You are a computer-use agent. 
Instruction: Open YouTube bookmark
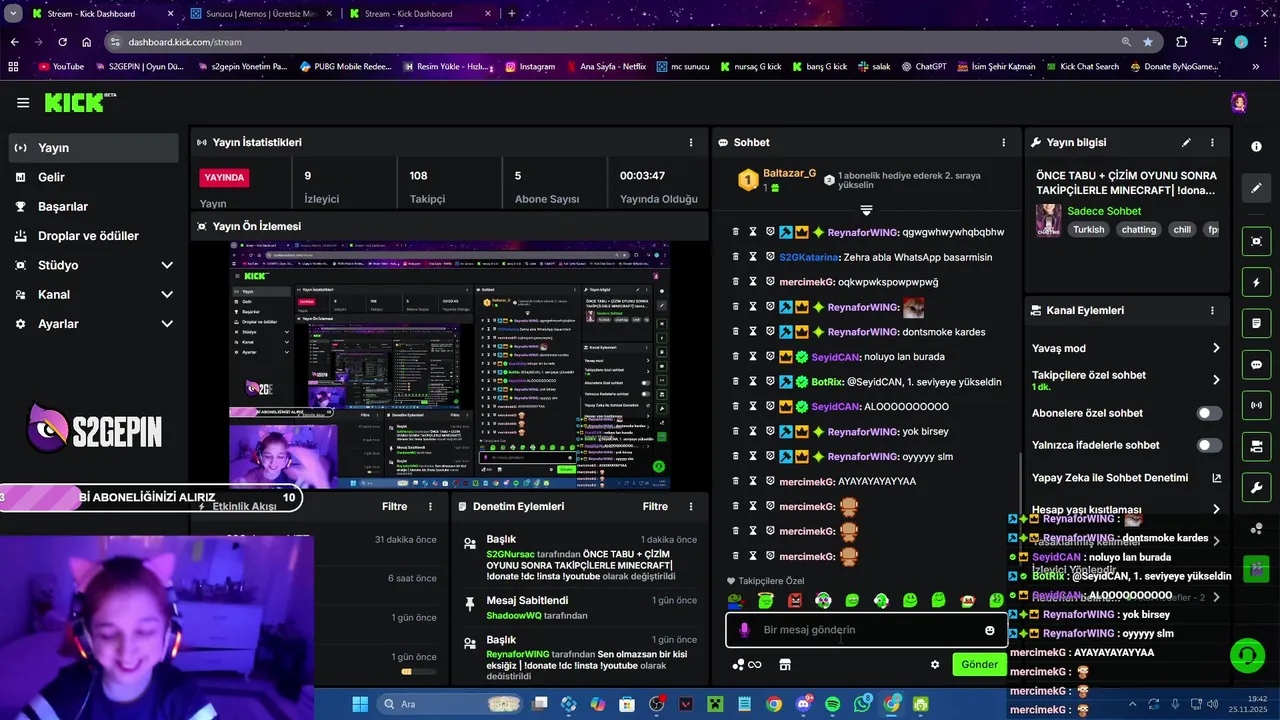pos(61,67)
